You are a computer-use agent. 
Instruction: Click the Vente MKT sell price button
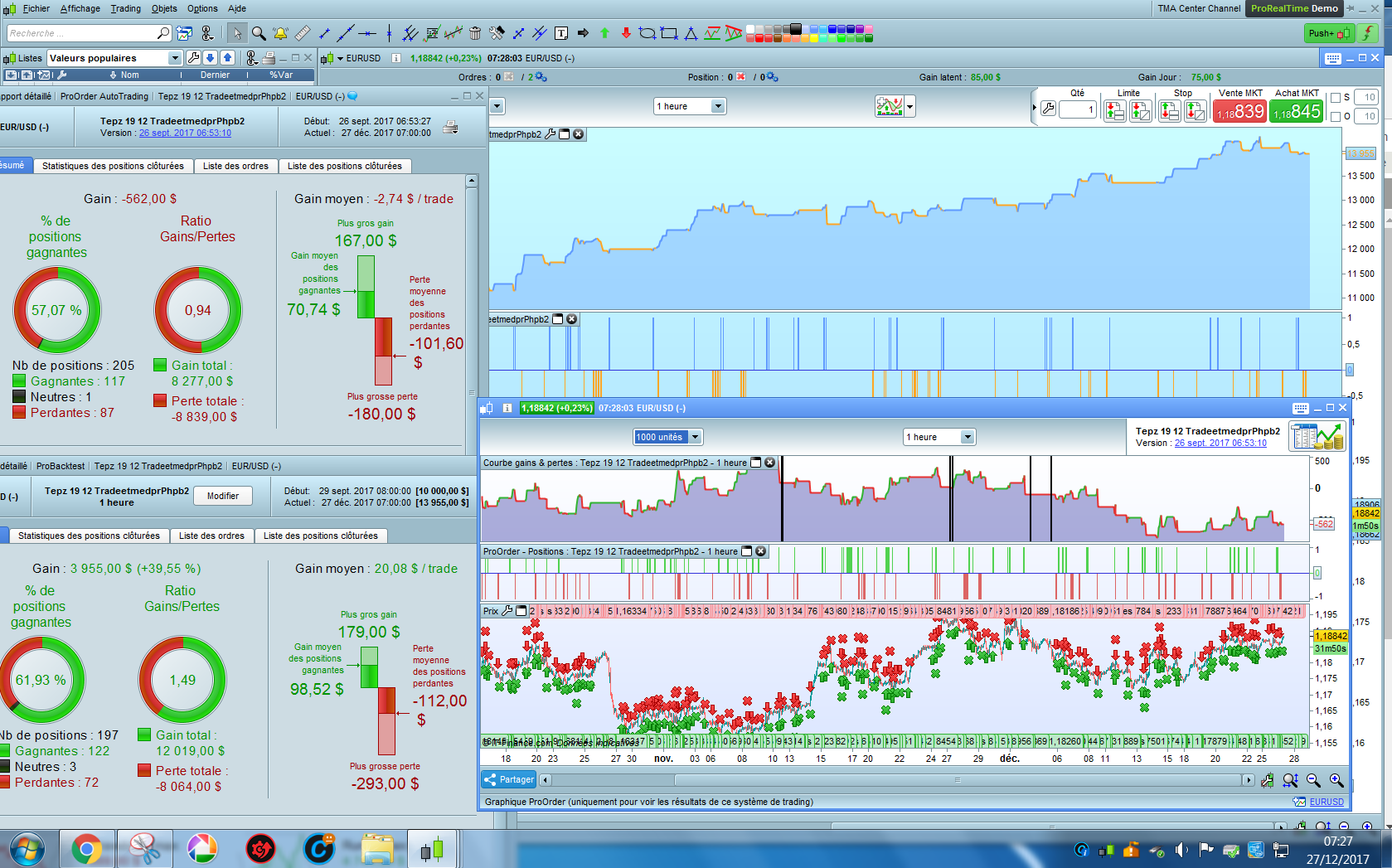[x=1239, y=111]
